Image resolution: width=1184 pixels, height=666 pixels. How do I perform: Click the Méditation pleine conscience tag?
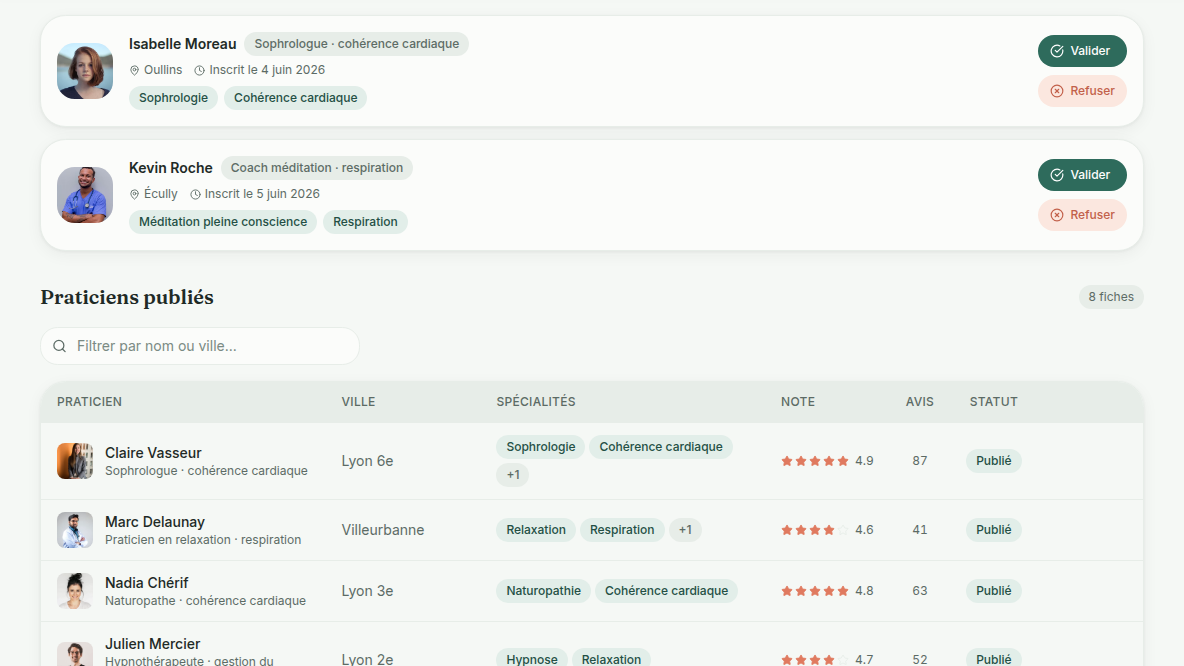point(223,222)
